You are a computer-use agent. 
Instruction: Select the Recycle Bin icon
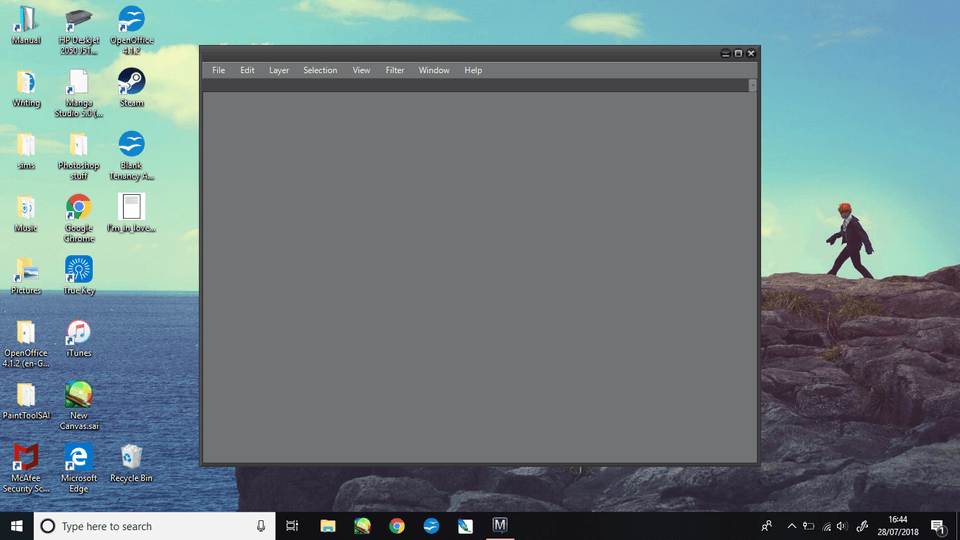click(x=131, y=463)
